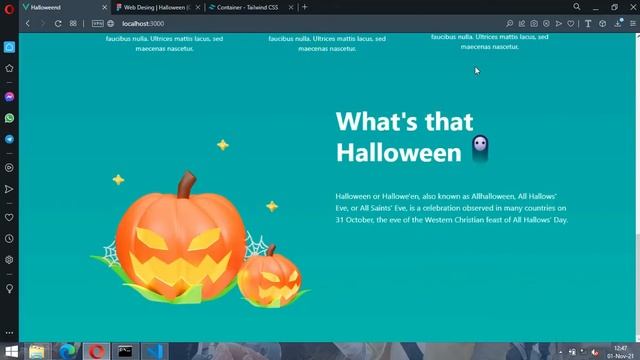
Task: Open search in page toolbar icon
Action: click(509, 24)
